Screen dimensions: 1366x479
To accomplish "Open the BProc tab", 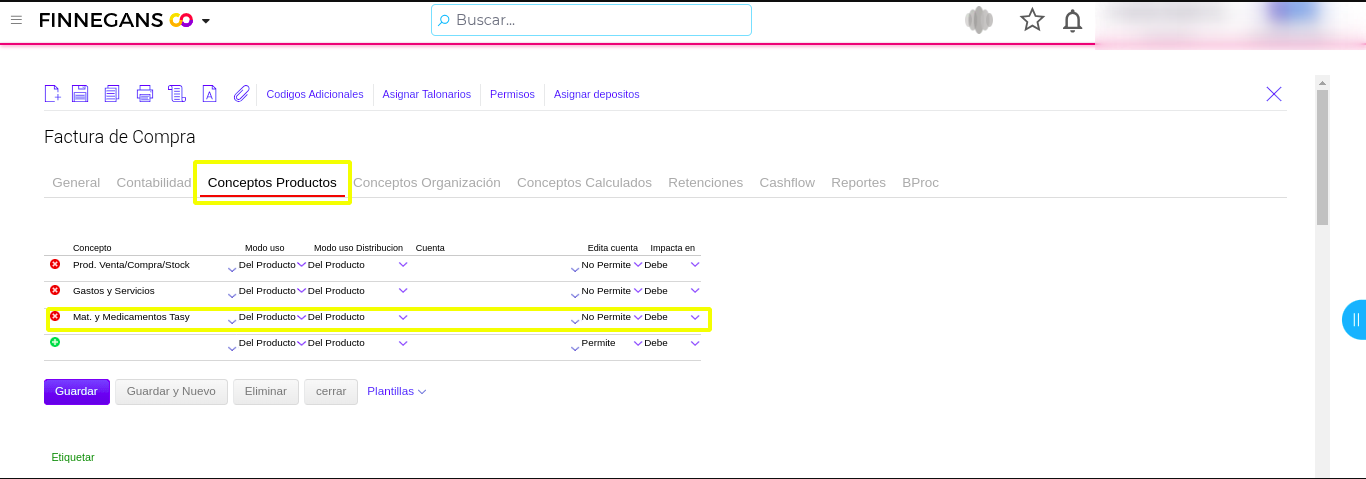I will 920,183.
